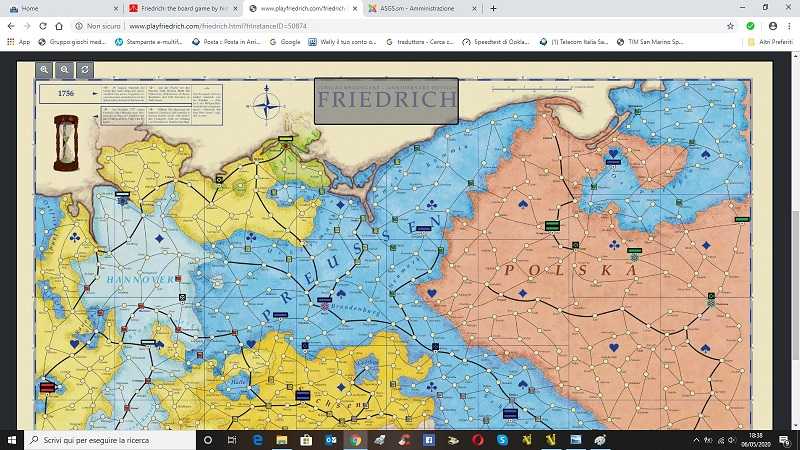This screenshot has height=450, width=800.
Task: Open the Google bookmark
Action: coord(285,42)
